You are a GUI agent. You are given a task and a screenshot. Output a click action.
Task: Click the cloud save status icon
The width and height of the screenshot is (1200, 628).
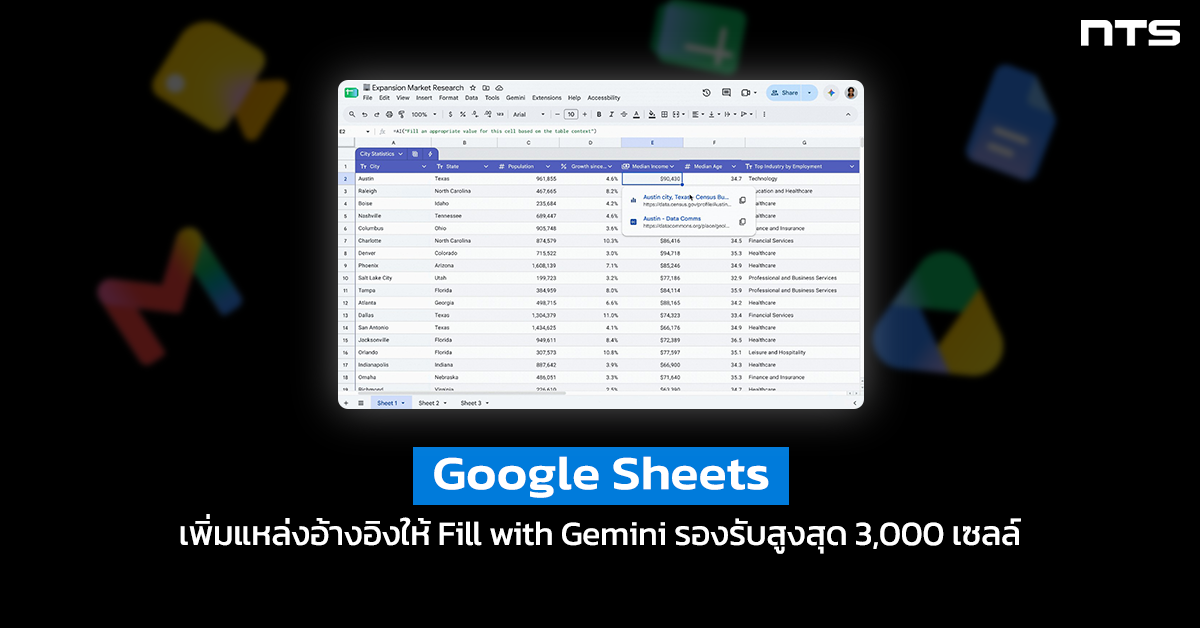pos(499,88)
